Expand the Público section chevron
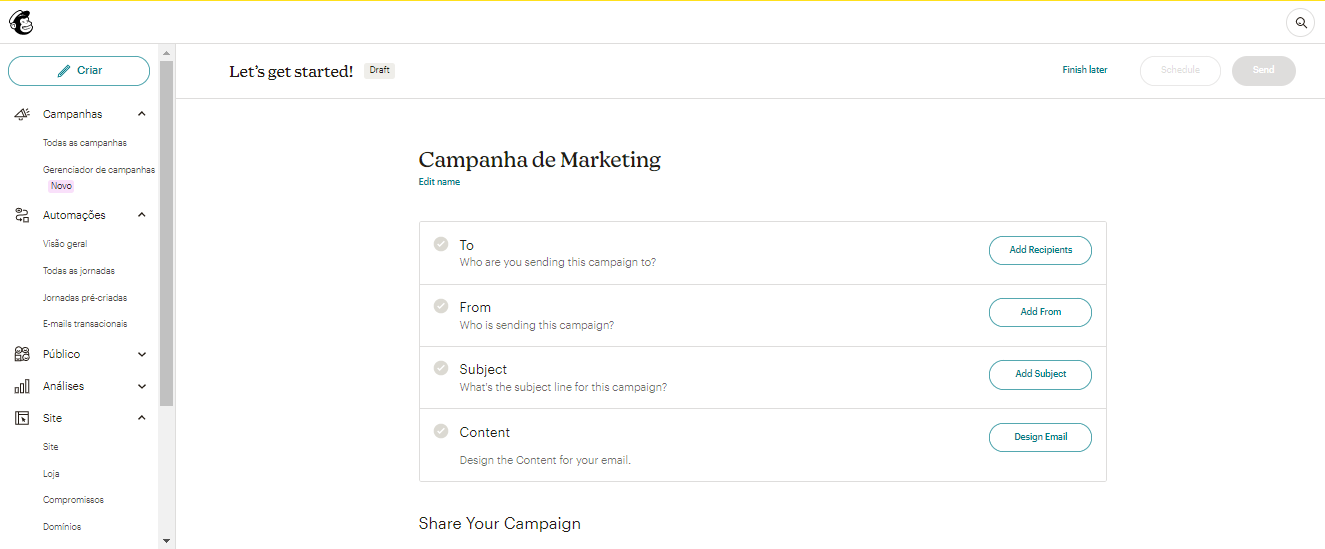 (142, 354)
